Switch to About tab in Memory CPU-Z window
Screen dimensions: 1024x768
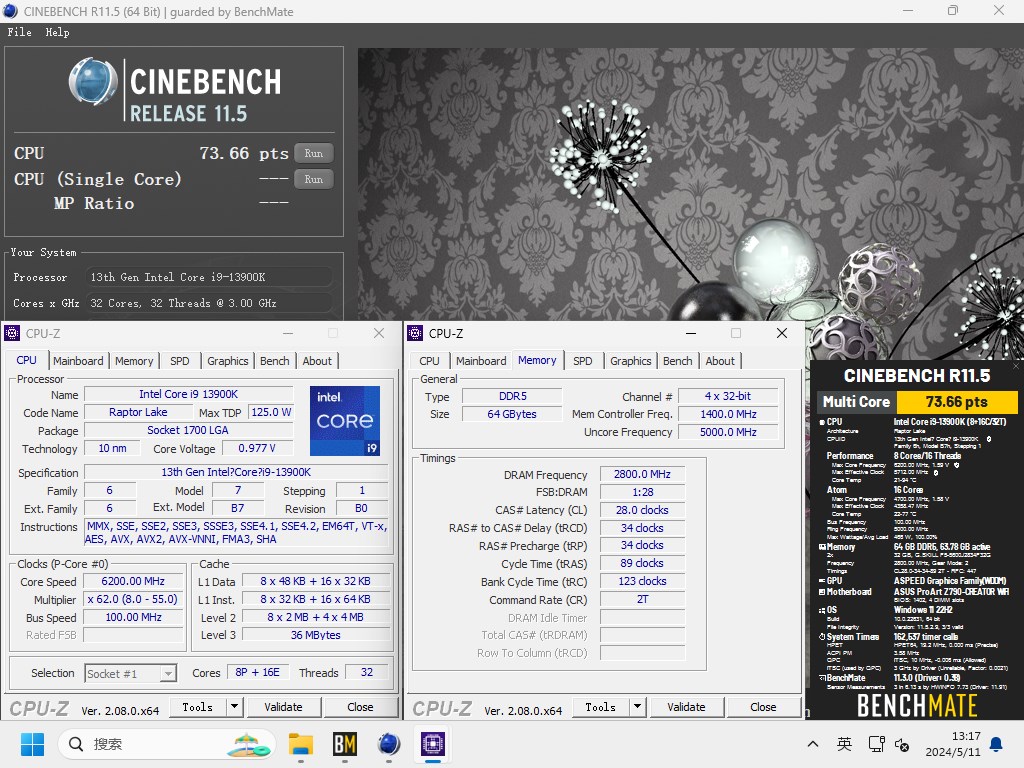click(720, 361)
